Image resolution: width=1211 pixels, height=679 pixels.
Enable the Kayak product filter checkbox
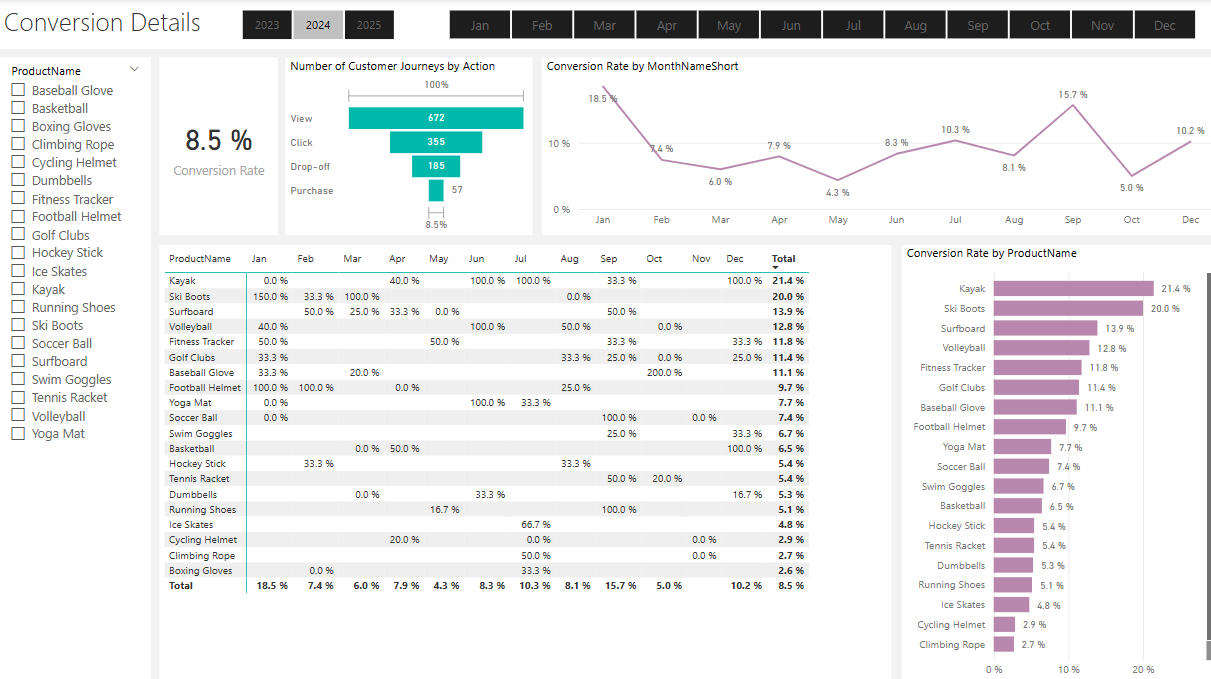point(18,289)
